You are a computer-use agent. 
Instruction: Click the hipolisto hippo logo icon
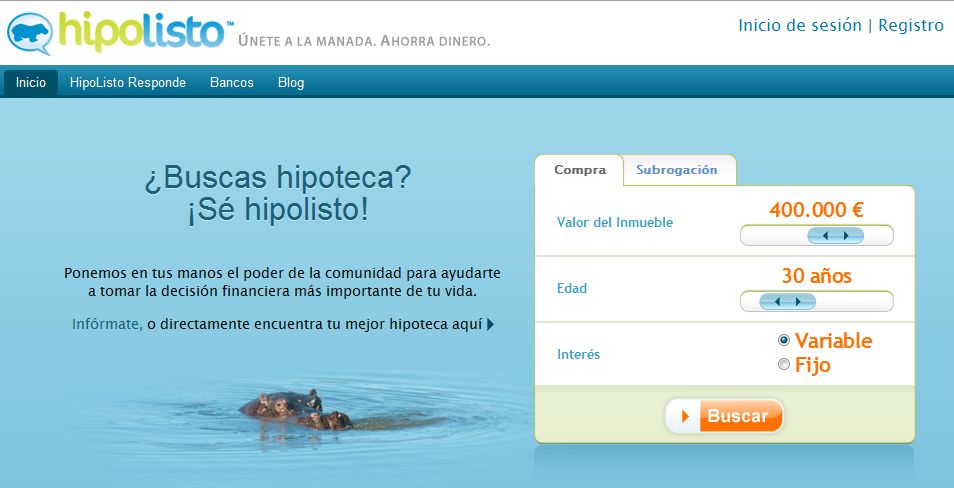[x=30, y=34]
